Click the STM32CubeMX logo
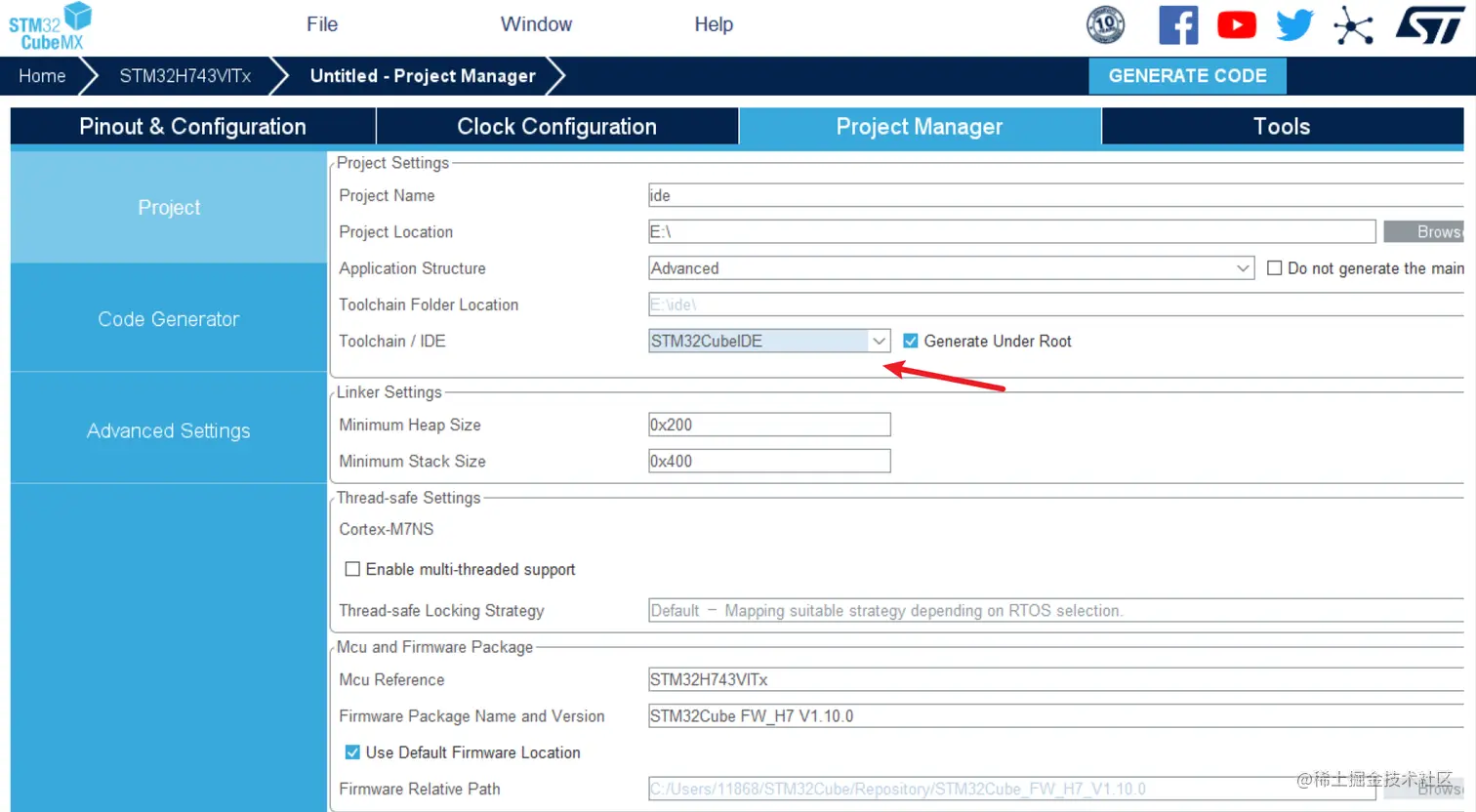 point(51,26)
